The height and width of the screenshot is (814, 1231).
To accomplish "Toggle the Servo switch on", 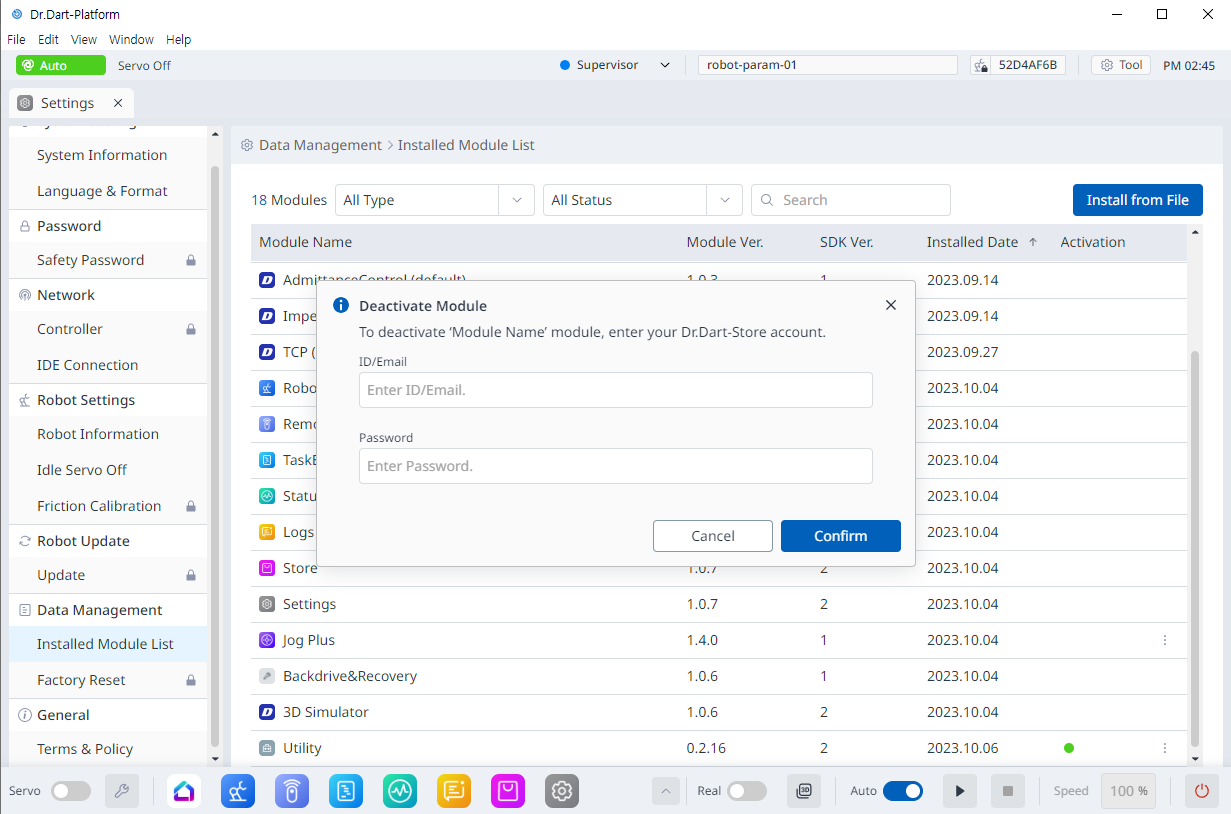I will pyautogui.click(x=71, y=791).
